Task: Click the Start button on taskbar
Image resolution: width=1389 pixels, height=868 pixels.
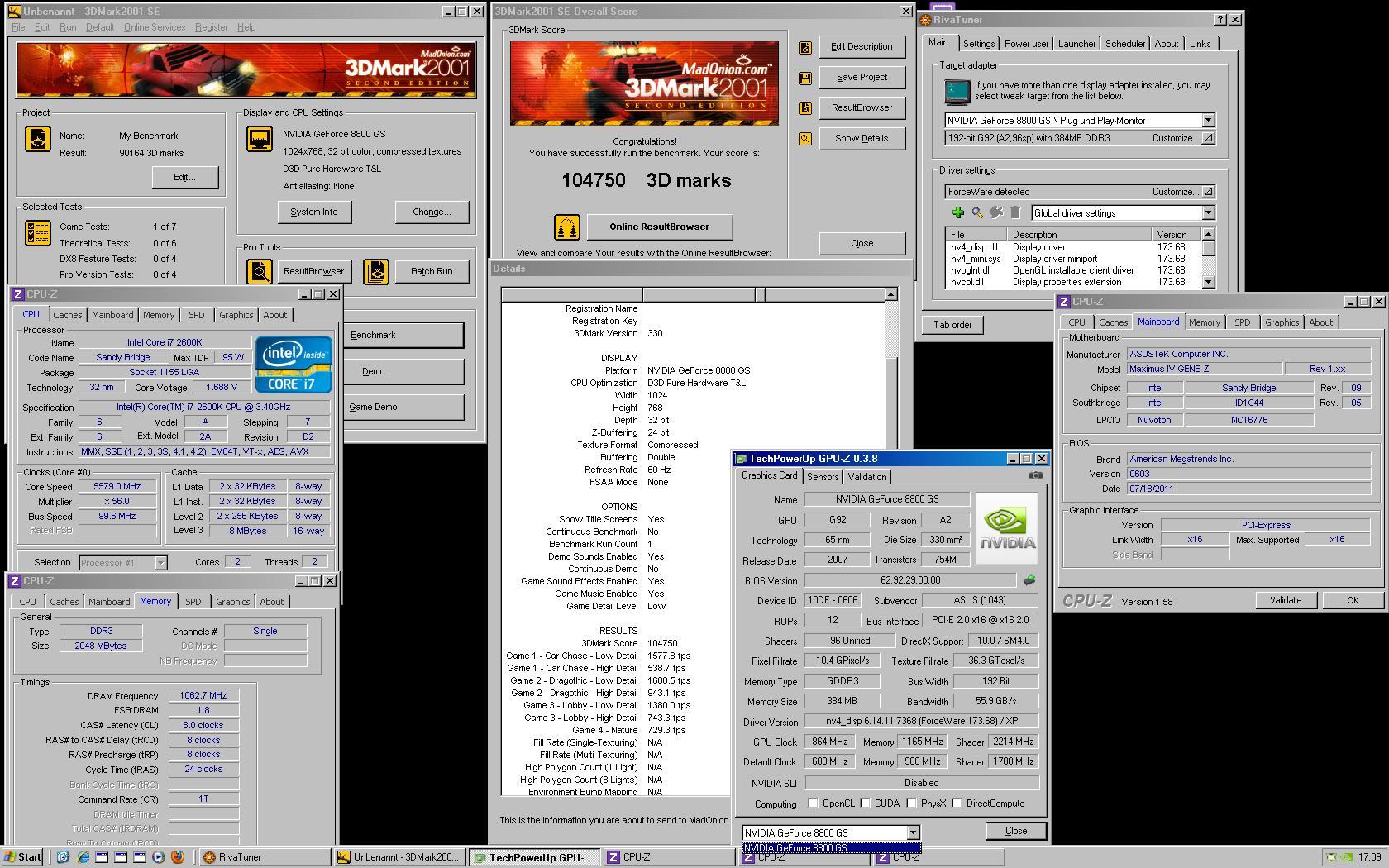Action: 22,857
